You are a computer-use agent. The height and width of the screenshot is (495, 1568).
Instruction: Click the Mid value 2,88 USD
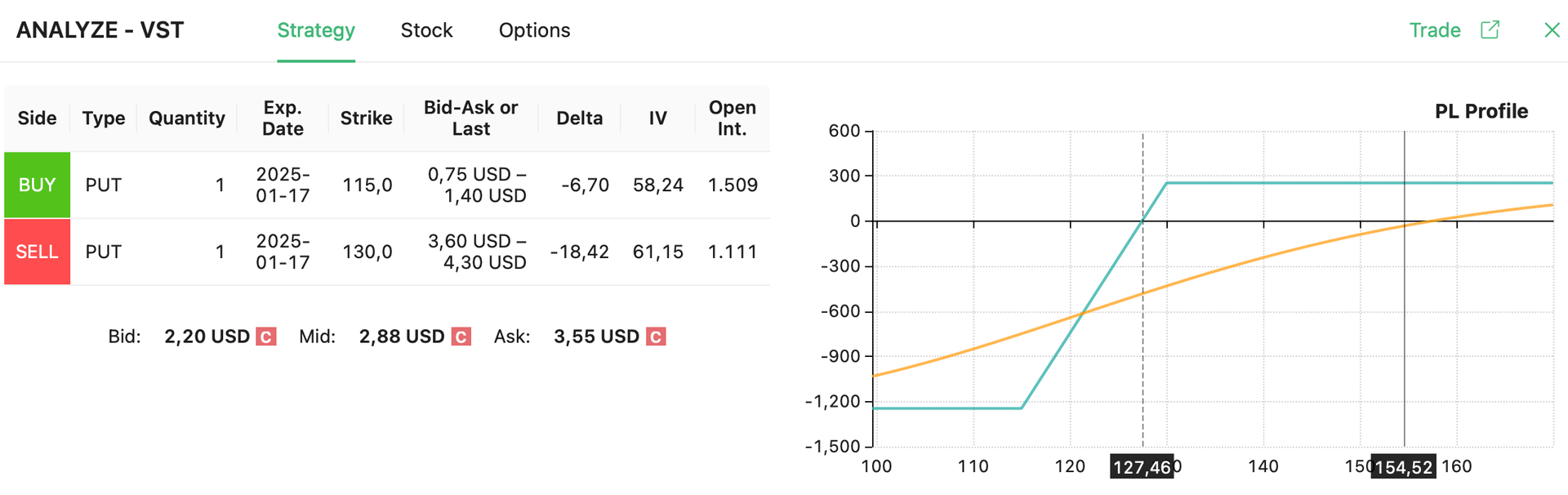click(x=401, y=336)
